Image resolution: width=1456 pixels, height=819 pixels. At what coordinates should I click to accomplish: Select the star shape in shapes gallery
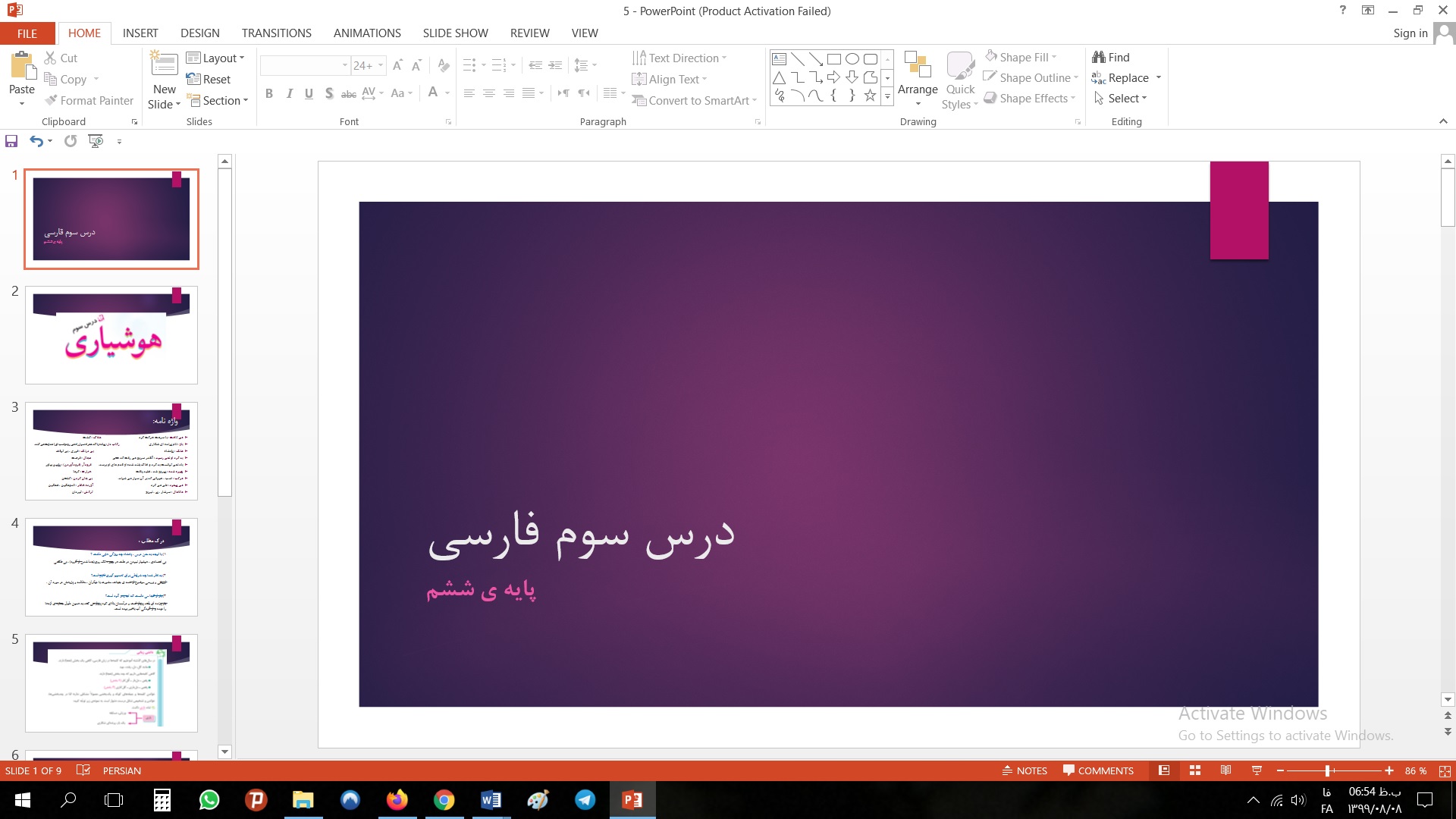point(870,96)
